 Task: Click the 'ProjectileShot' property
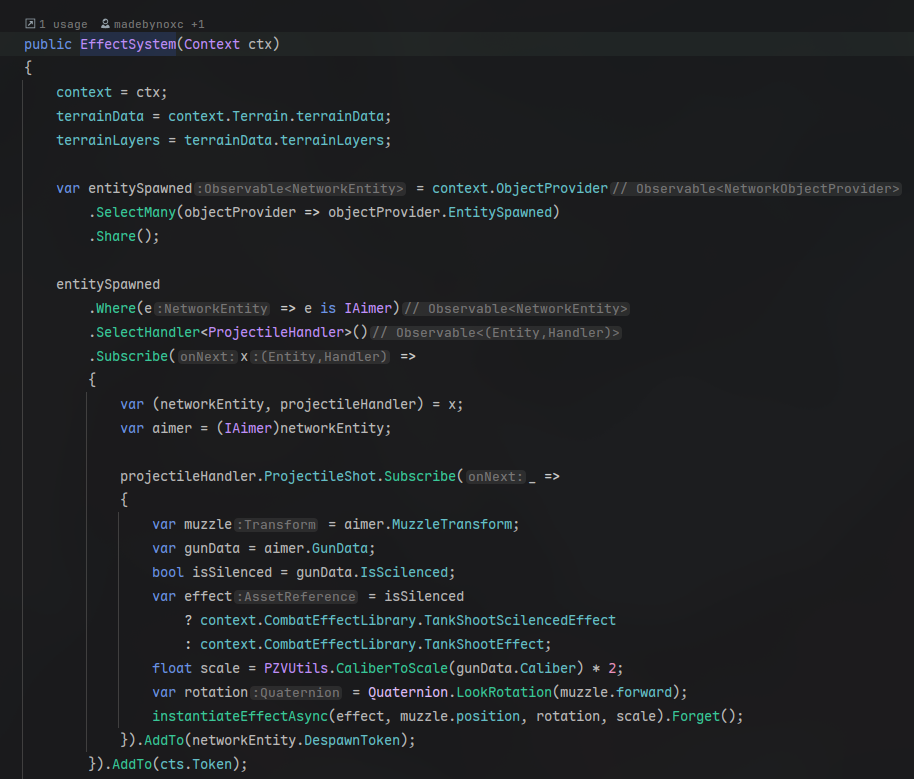[320, 476]
